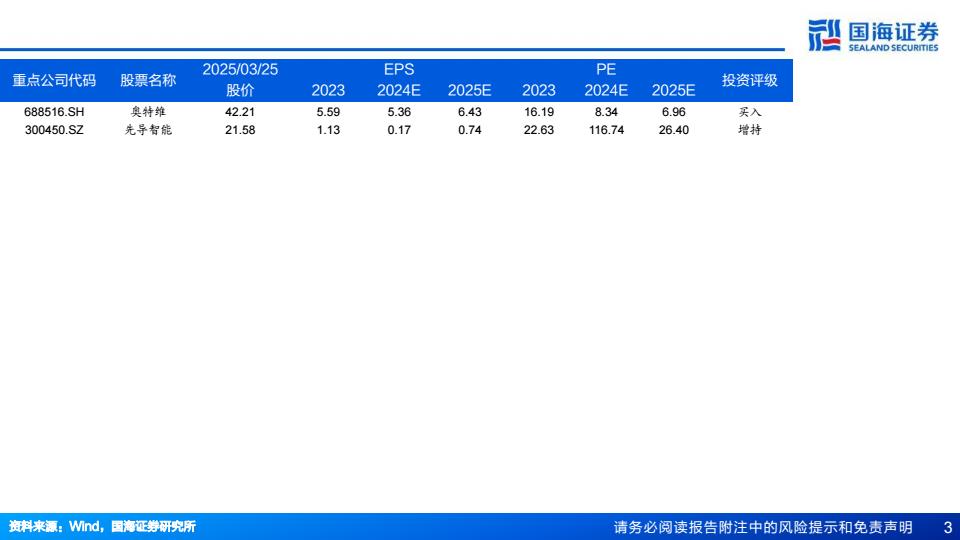Click the 2024E header under EPS

click(x=399, y=90)
